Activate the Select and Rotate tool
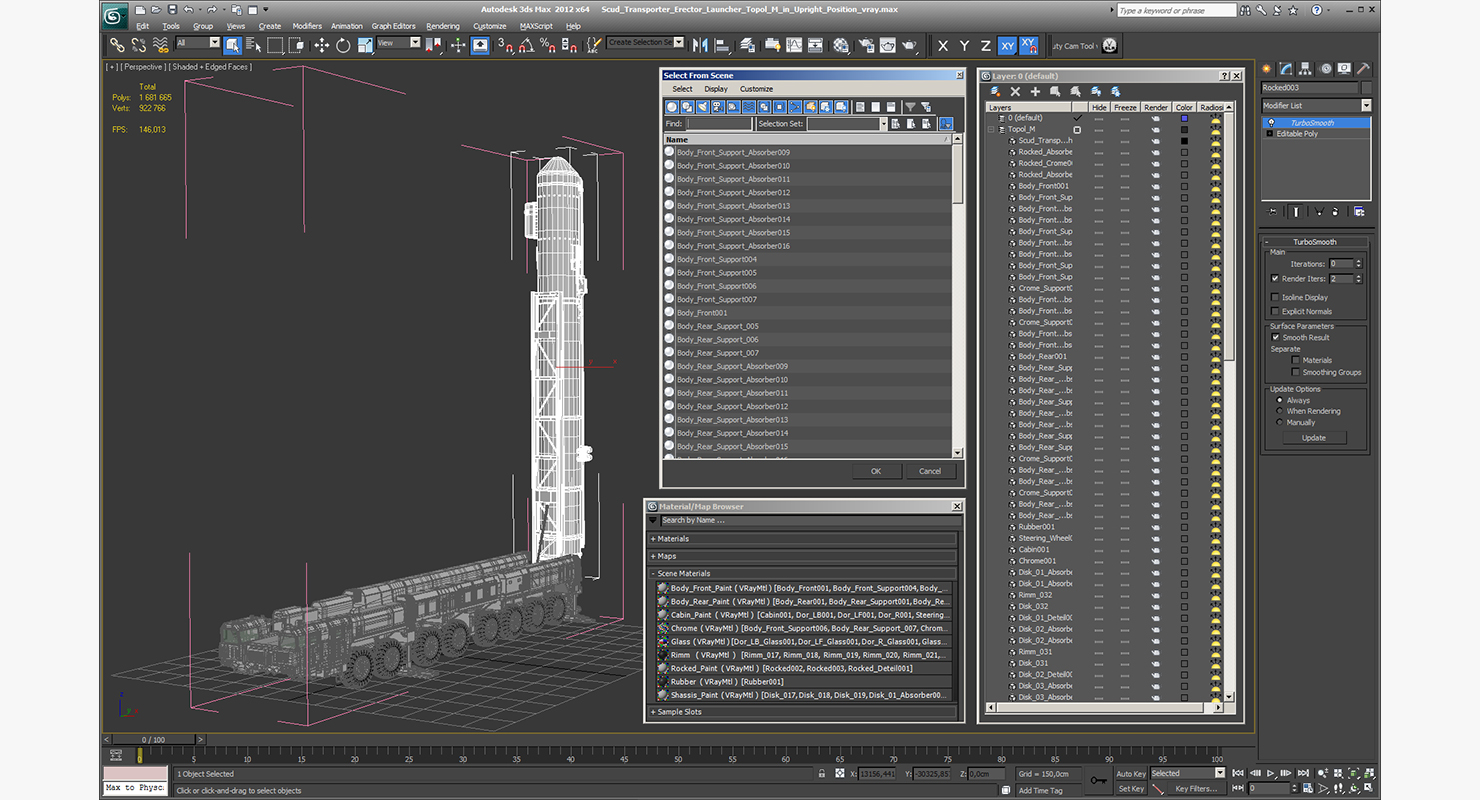The height and width of the screenshot is (800, 1480). pos(343,45)
